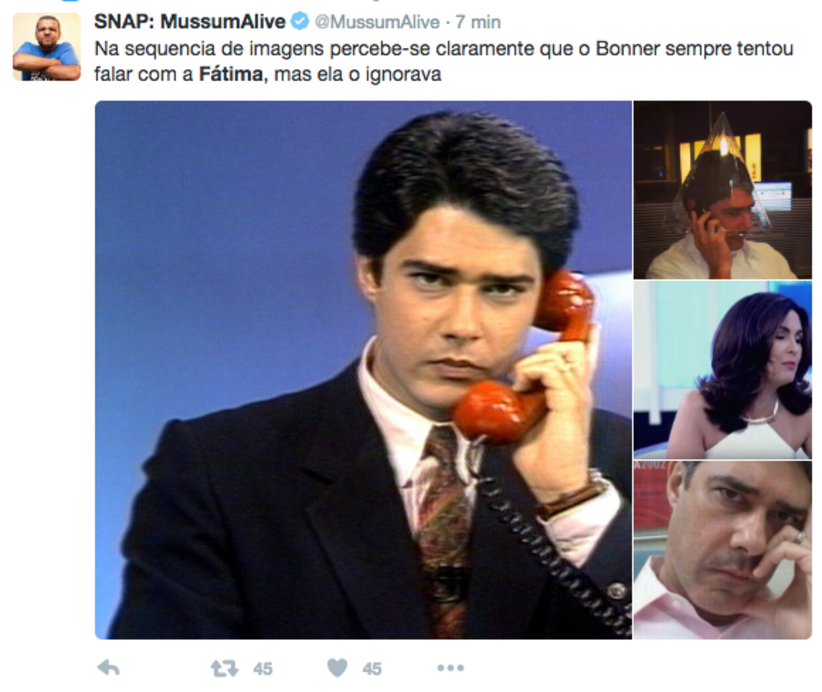Click the tweet text mentioning Bonner
Image resolution: width=822 pixels, height=692 pixels.
click(444, 61)
